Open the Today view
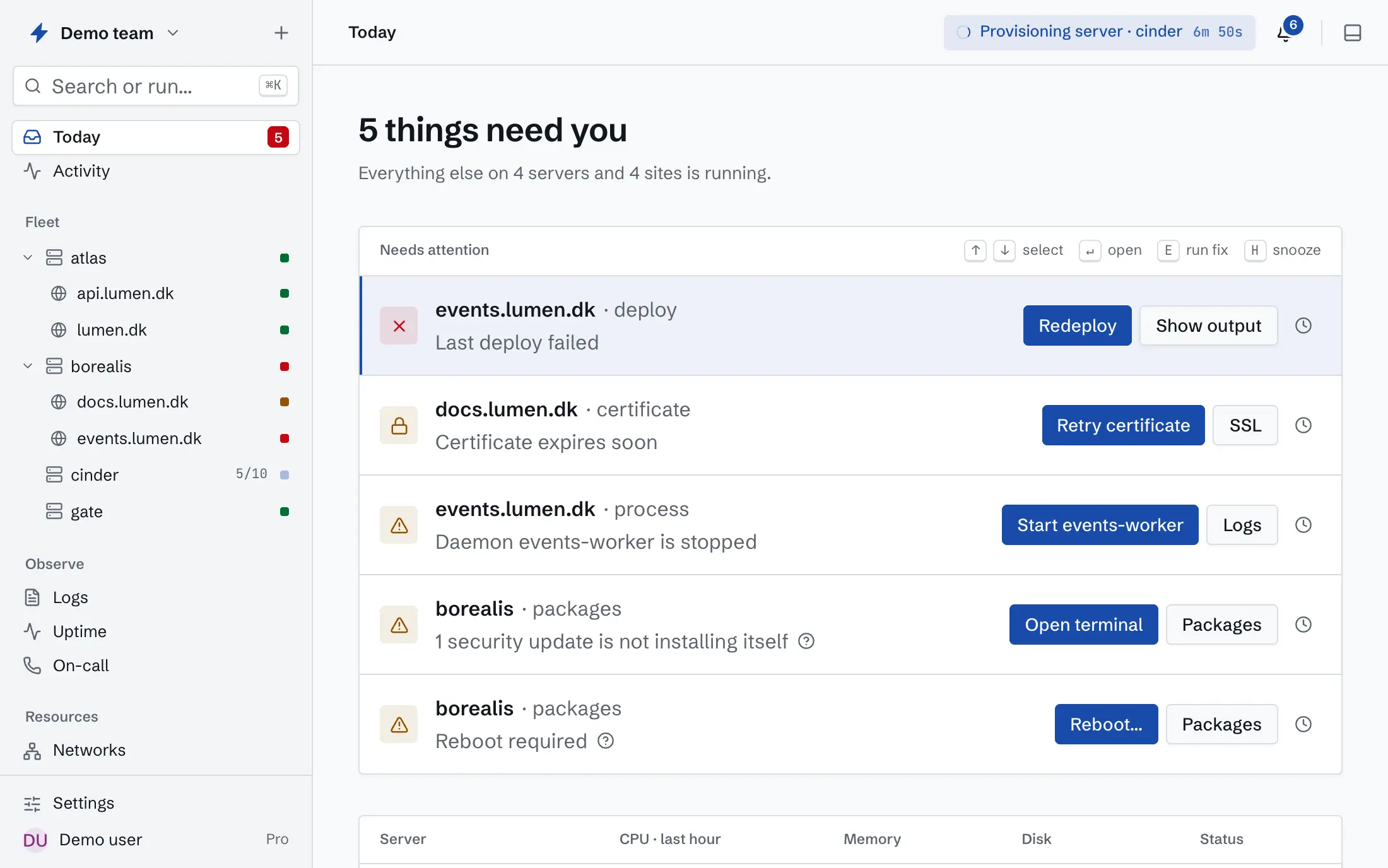 156,137
